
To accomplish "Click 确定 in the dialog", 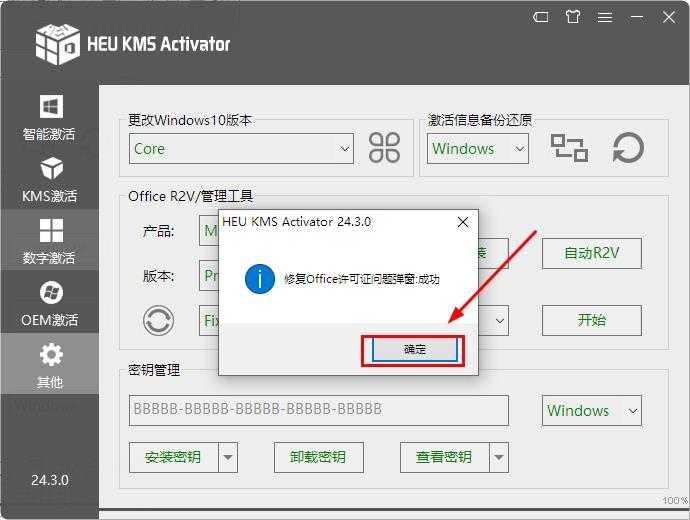I will pos(415,350).
